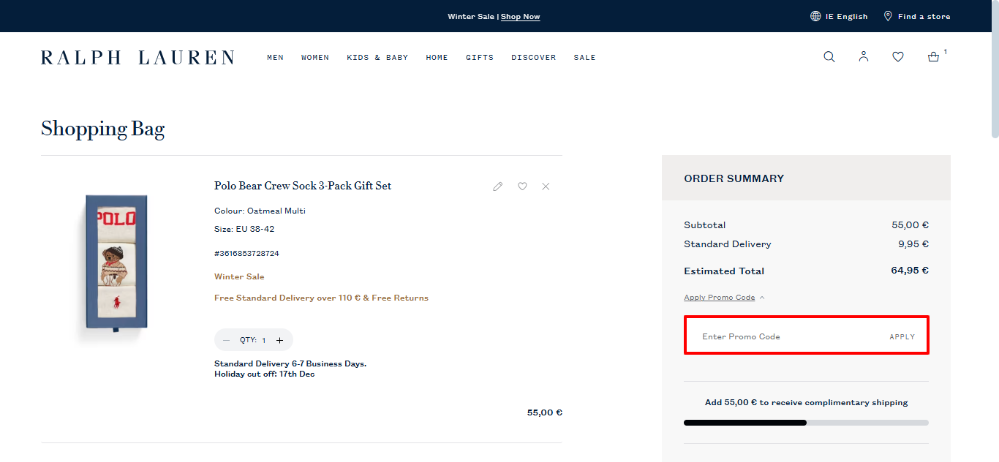999x462 pixels.
Task: Increase quantity with the plus button
Action: tap(279, 340)
